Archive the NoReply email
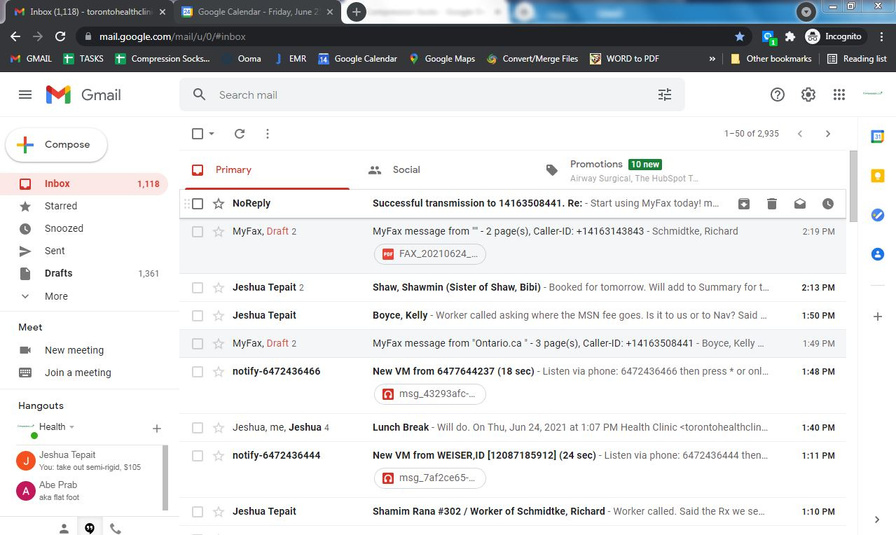The height and width of the screenshot is (535, 896). click(x=744, y=204)
